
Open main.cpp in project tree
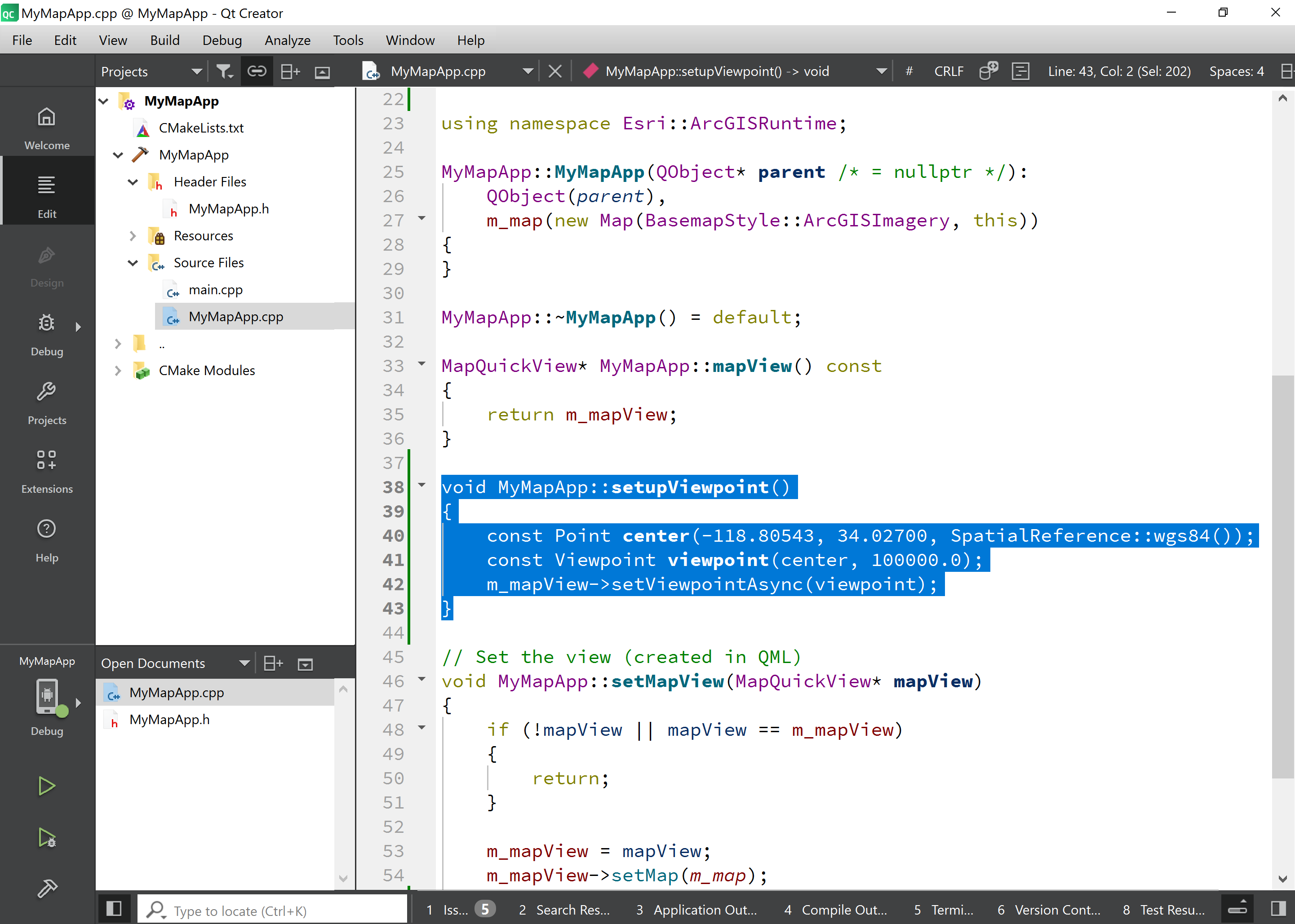(215, 290)
